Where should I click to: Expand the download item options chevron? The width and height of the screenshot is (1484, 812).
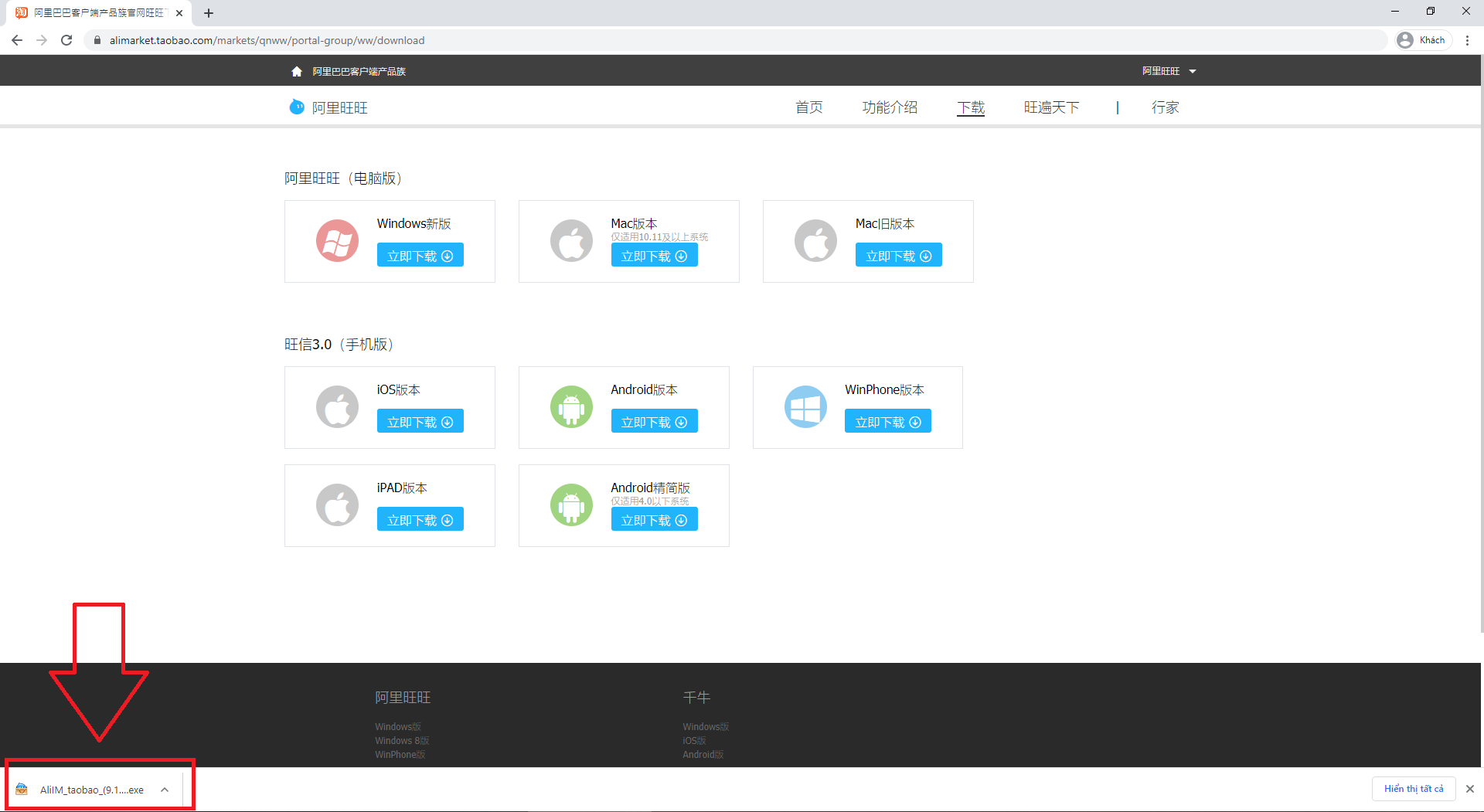point(165,790)
